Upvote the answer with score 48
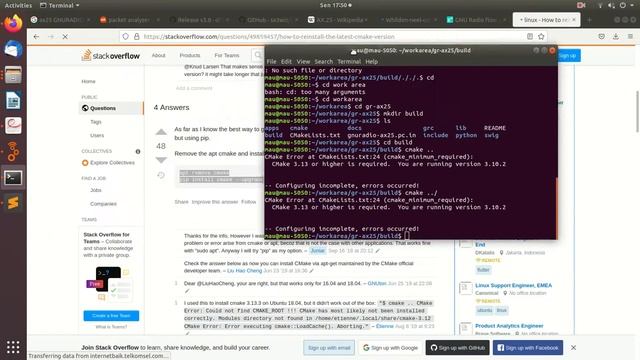Screen dimensions: 640x360 point(161,132)
